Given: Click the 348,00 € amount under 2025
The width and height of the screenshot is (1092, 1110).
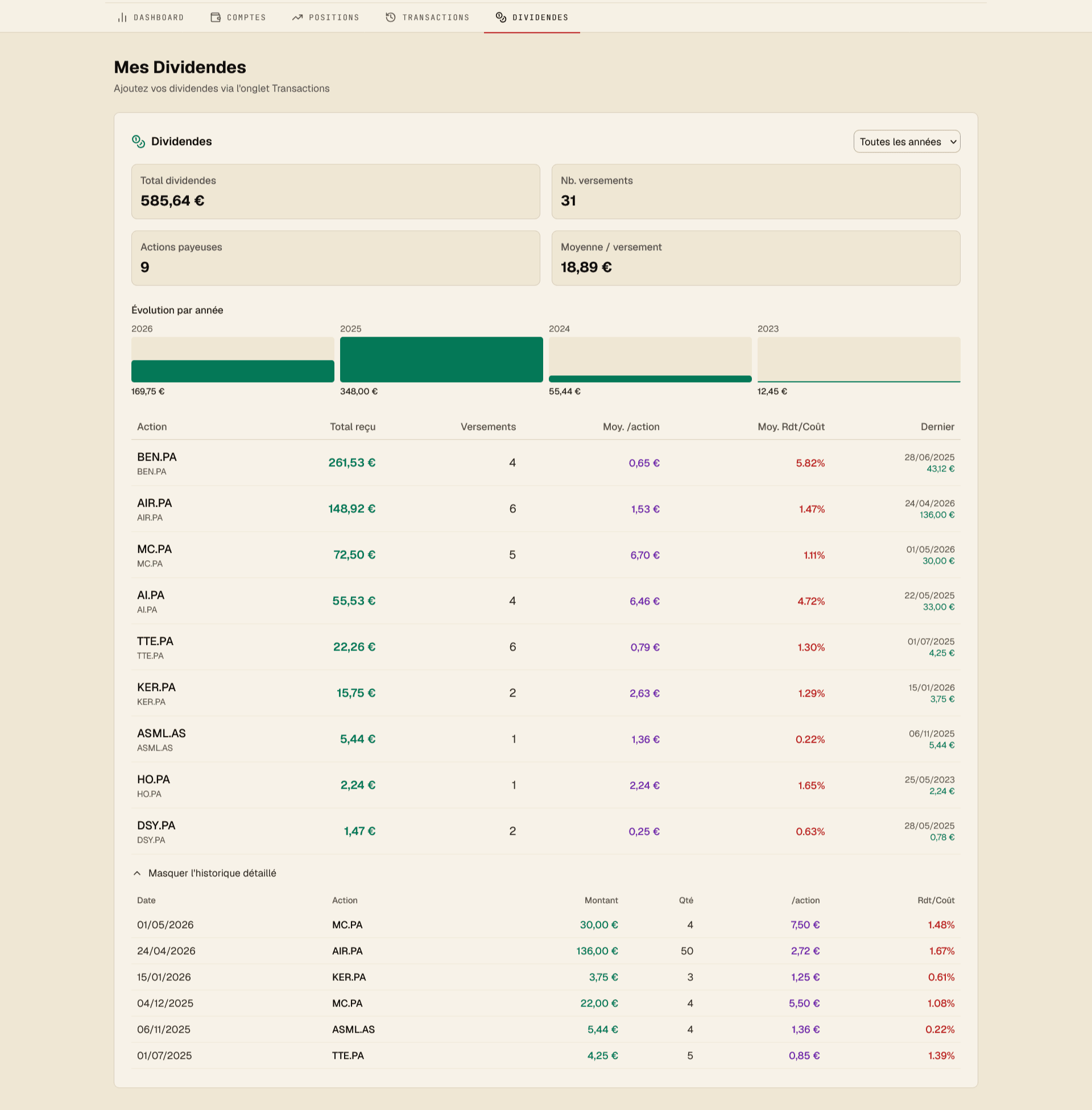Looking at the screenshot, I should [x=359, y=392].
